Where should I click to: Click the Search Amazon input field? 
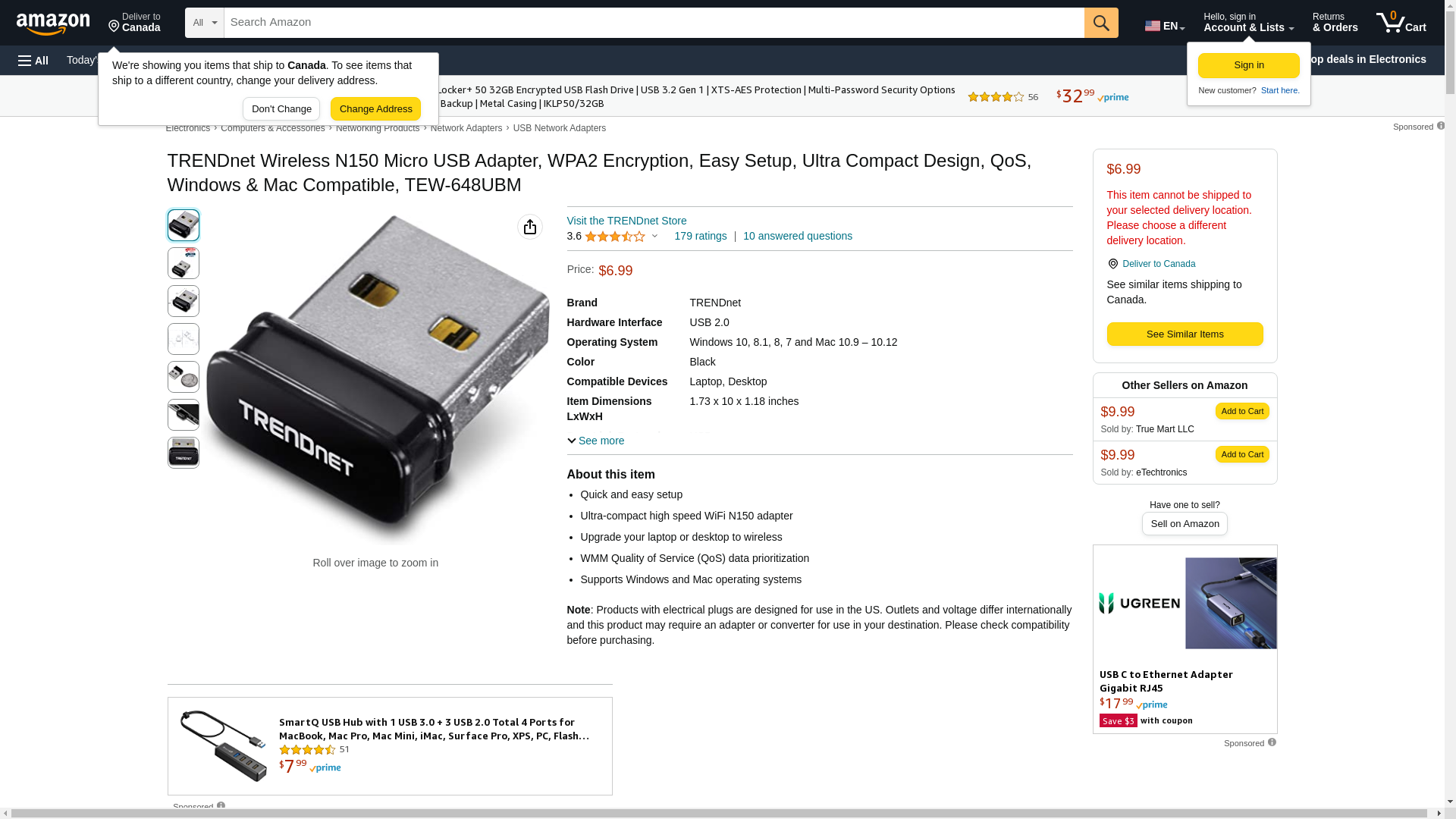click(x=654, y=23)
